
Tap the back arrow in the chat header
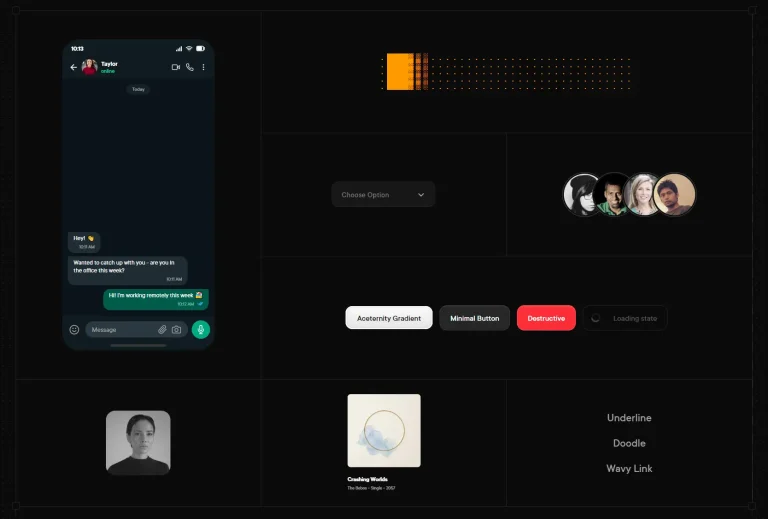click(x=73, y=67)
